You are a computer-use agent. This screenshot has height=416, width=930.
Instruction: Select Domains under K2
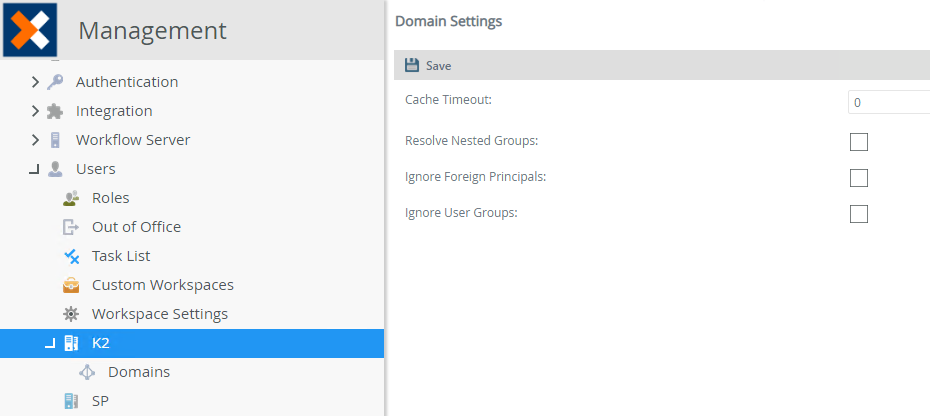(138, 372)
